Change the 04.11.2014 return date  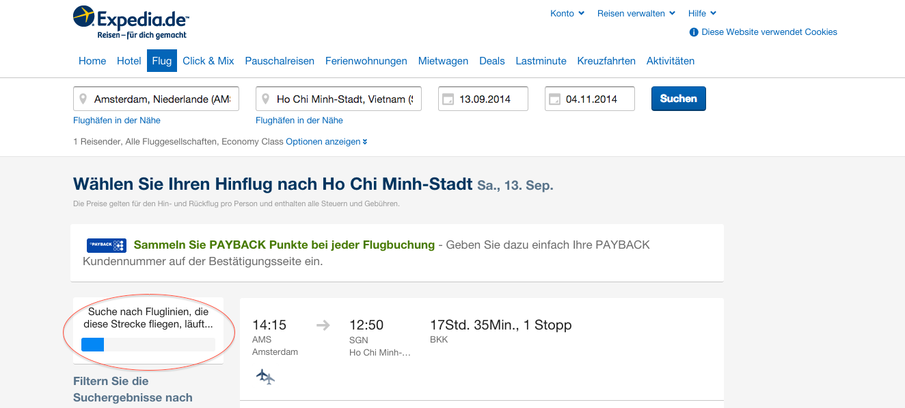[589, 99]
